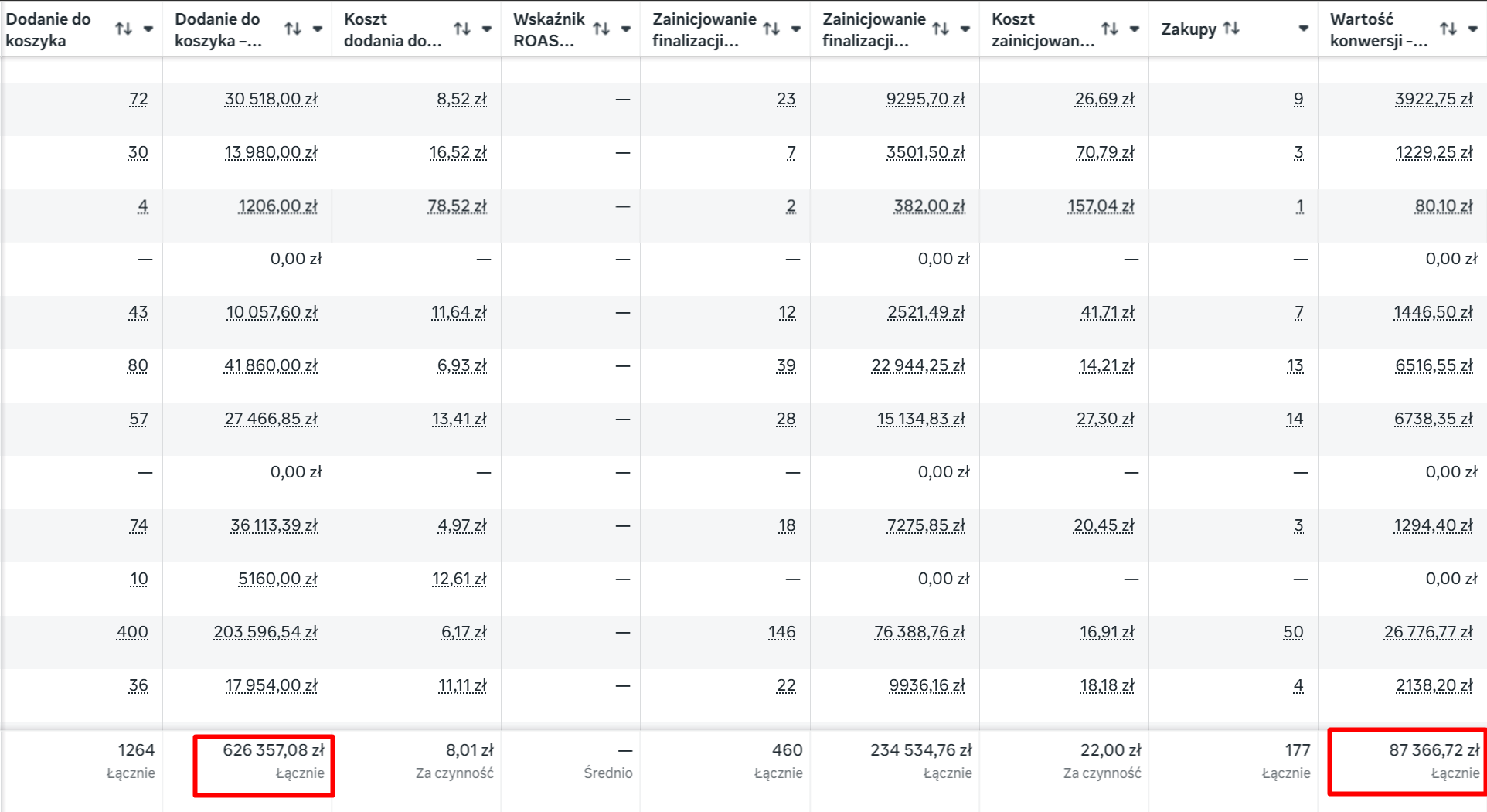This screenshot has width=1487, height=812.
Task: Sort by Zakupy column arrows
Action: coord(1232,29)
